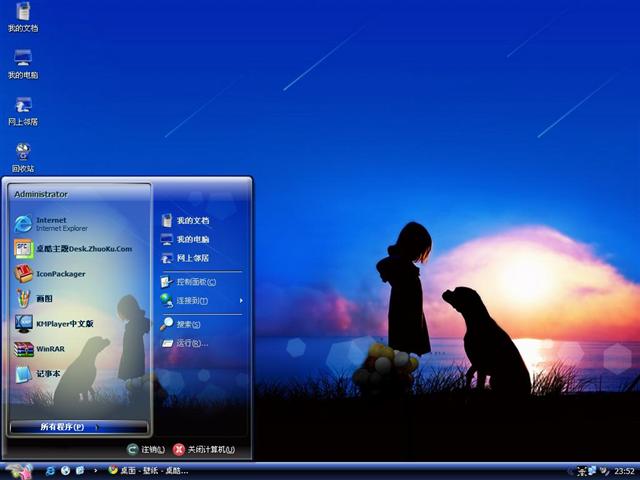640x480 pixels.
Task: Open 桌酷主题 Desk.ZhuoKu.Com shortcut
Action: pyautogui.click(x=82, y=249)
